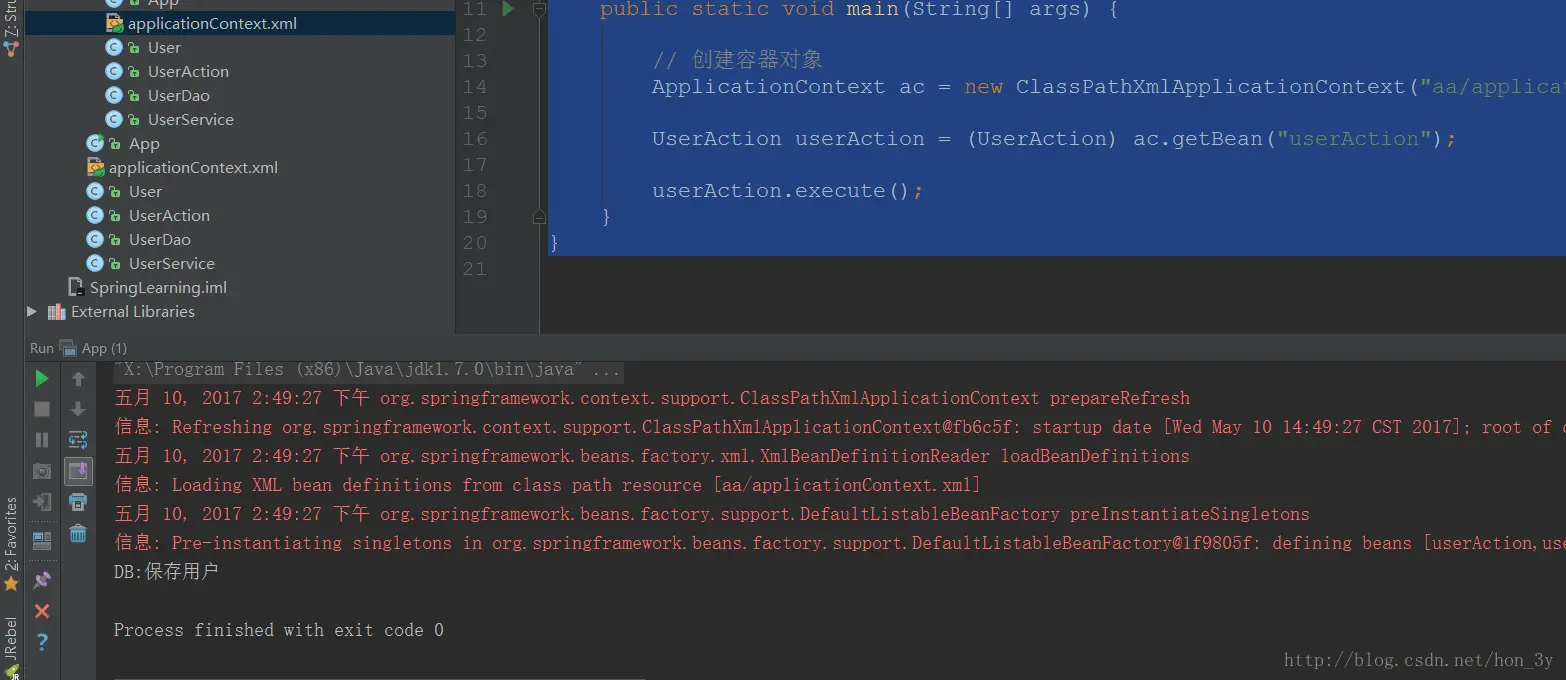Screen dimensions: 1566x680
Task: Jump up the stack trace
Action: 78,379
